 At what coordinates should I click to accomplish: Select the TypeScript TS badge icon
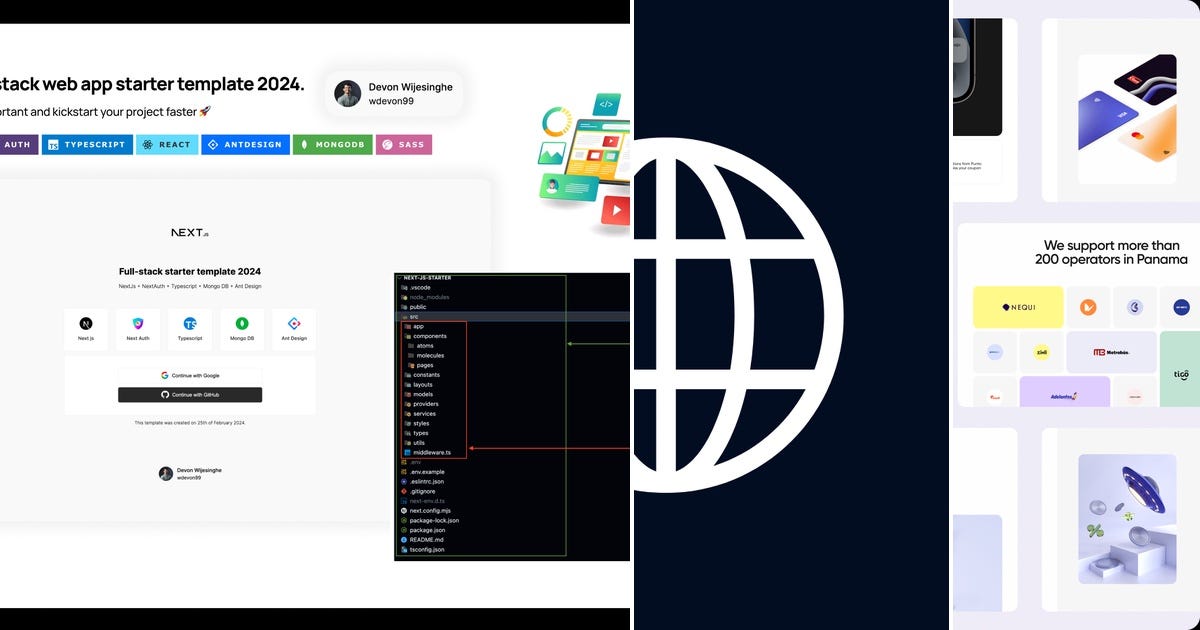coord(53,144)
